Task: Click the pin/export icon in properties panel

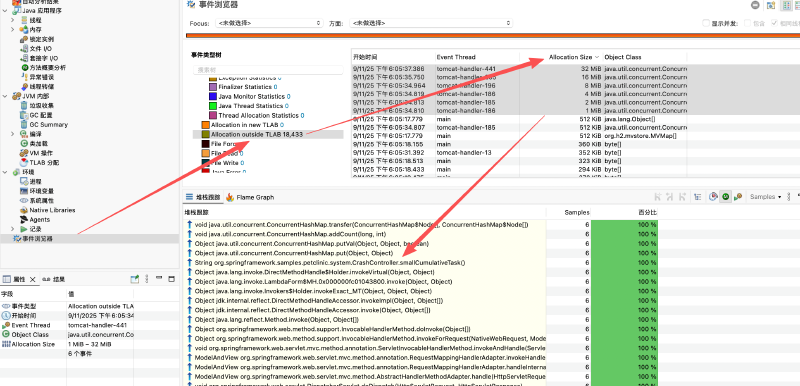Action: [x=134, y=279]
